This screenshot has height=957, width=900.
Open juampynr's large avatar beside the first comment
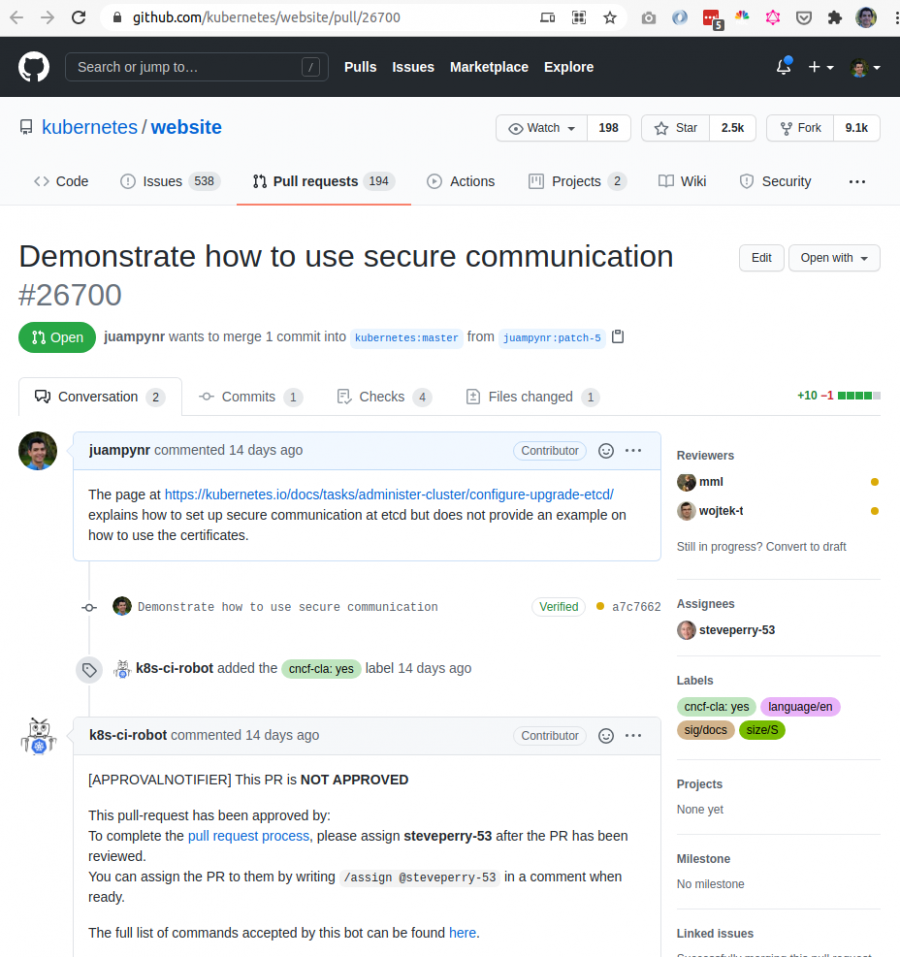[x=38, y=451]
